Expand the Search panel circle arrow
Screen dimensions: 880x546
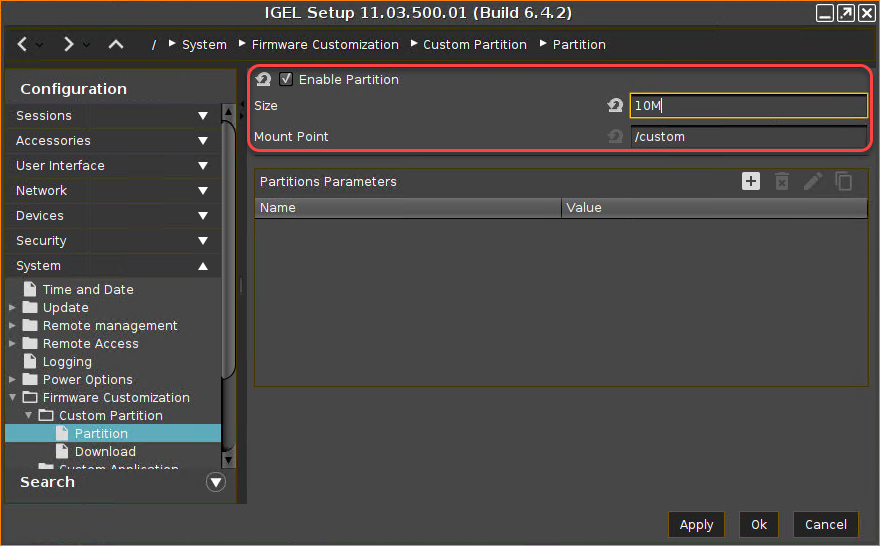coord(215,482)
